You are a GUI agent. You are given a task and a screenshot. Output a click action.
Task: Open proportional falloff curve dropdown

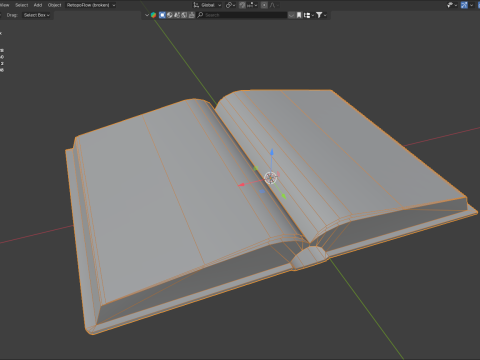[x=274, y=5]
